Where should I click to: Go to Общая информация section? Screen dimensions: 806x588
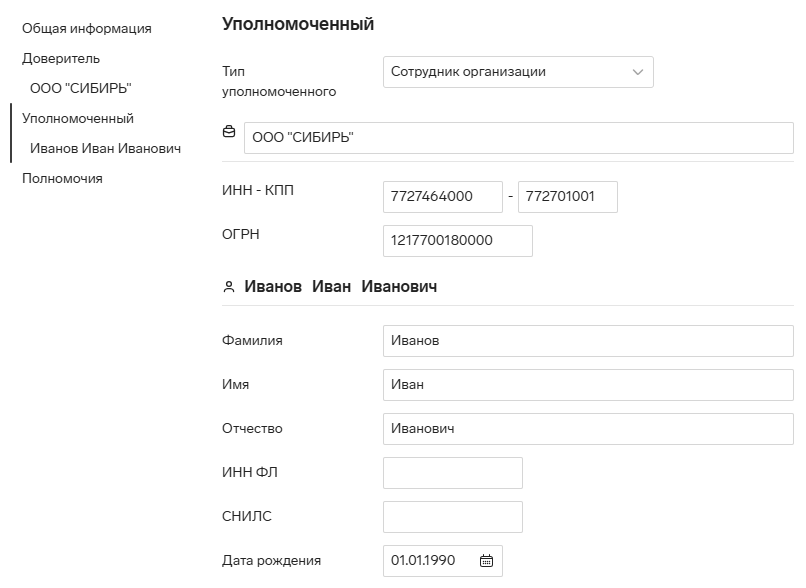tap(87, 28)
